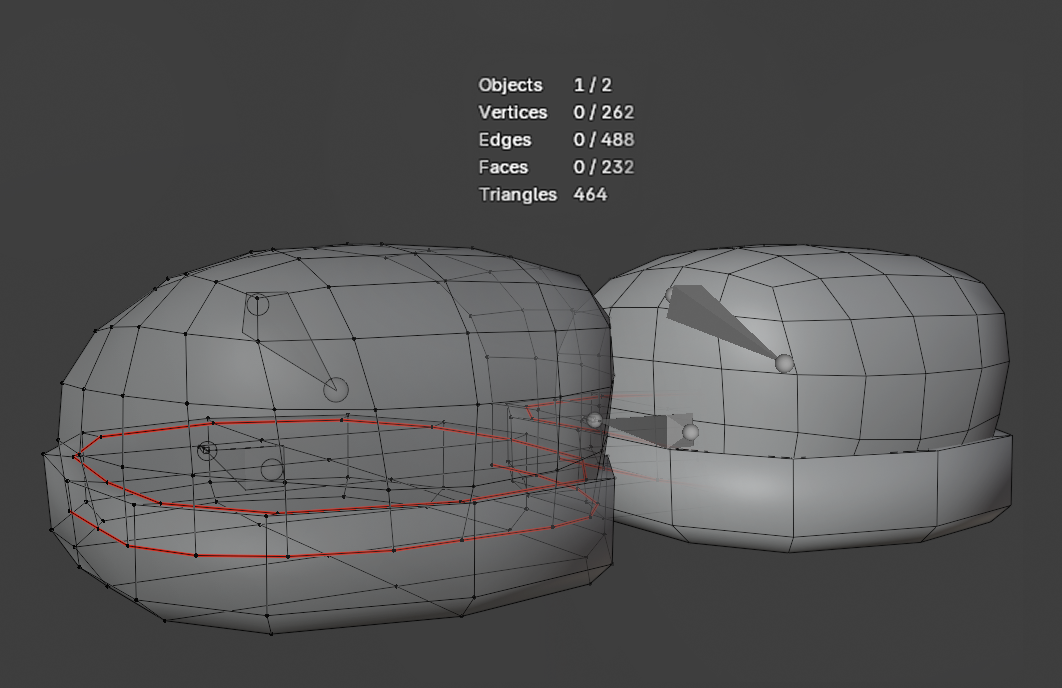This screenshot has width=1062, height=688.
Task: Click the "464" triangles count
Action: click(590, 195)
